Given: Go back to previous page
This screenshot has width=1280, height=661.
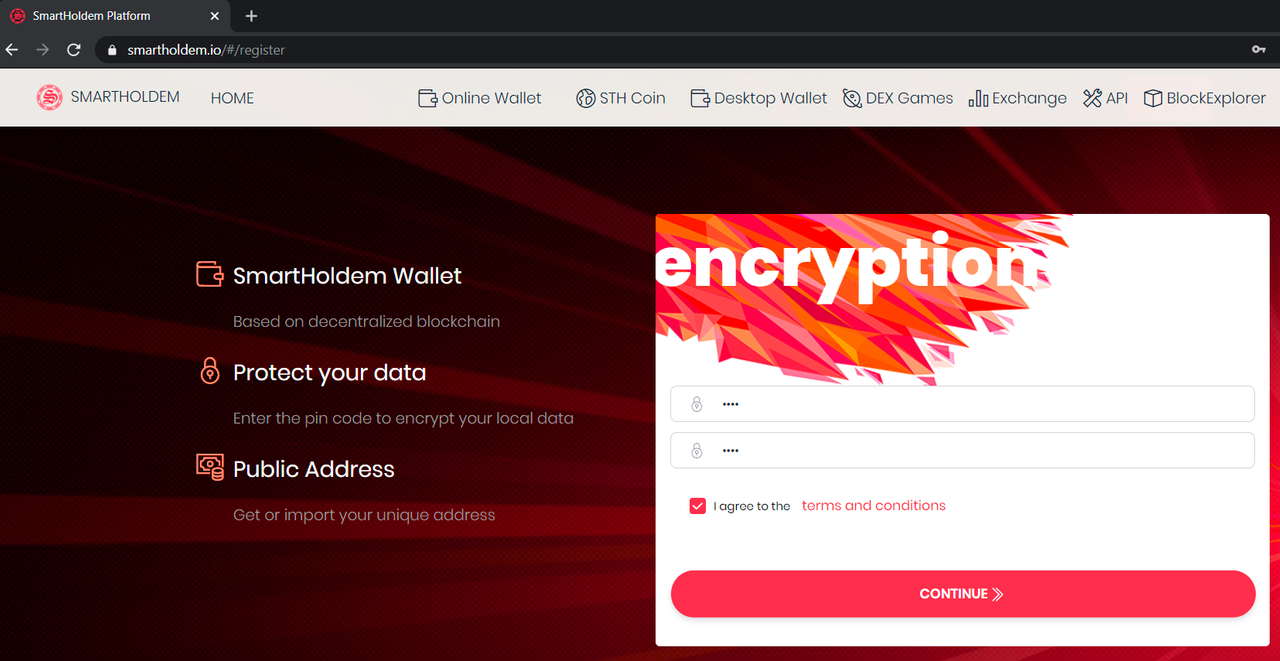Looking at the screenshot, I should (12, 49).
